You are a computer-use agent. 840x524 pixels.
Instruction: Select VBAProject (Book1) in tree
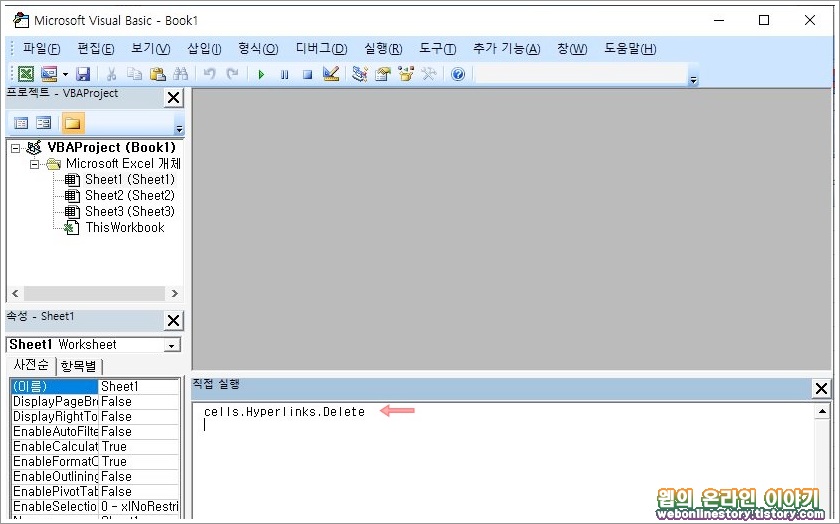click(x=111, y=147)
